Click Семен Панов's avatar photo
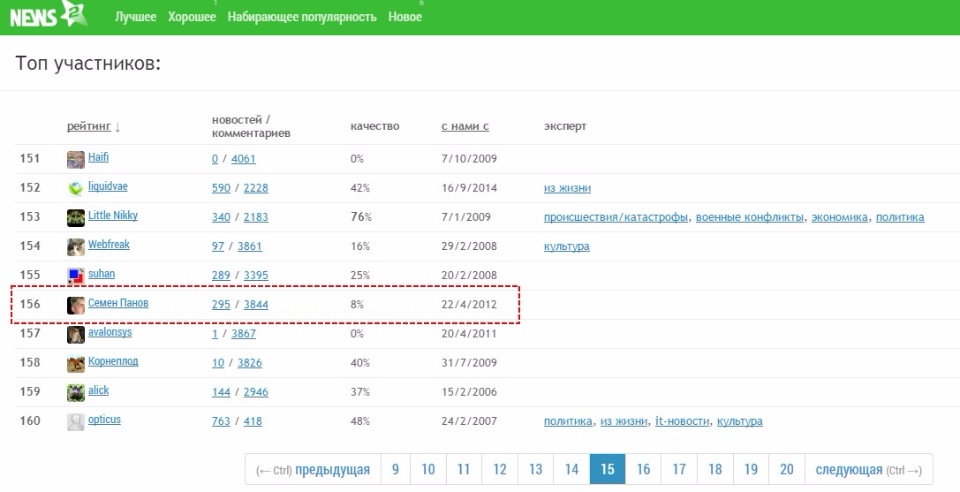Image resolution: width=960 pixels, height=492 pixels. tap(76, 305)
